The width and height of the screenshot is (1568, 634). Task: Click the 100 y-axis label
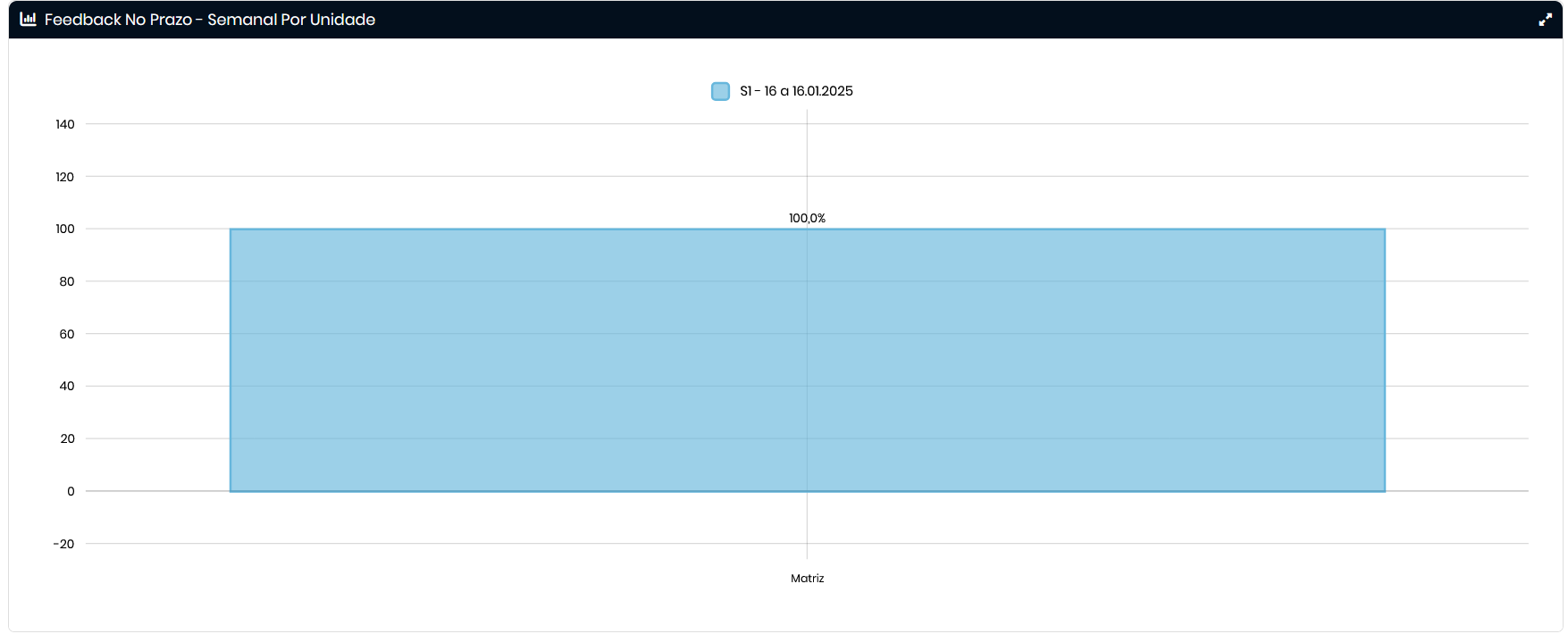(65, 229)
